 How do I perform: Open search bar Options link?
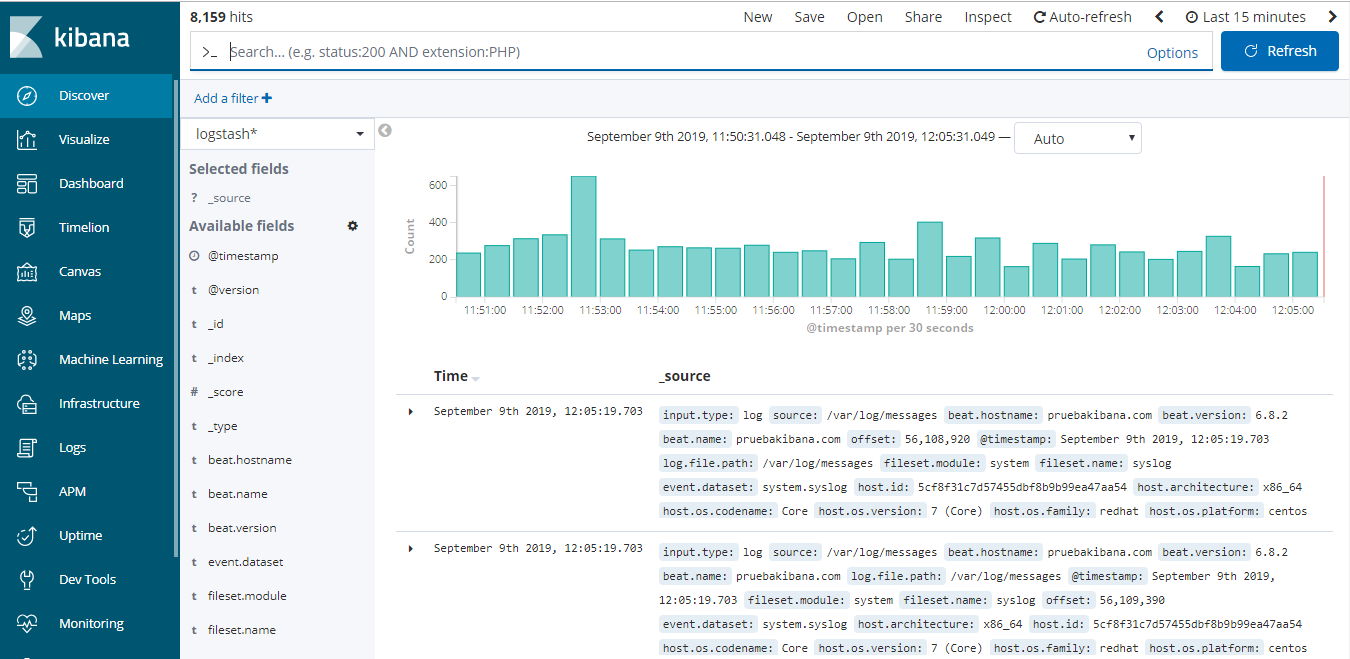(x=1172, y=53)
